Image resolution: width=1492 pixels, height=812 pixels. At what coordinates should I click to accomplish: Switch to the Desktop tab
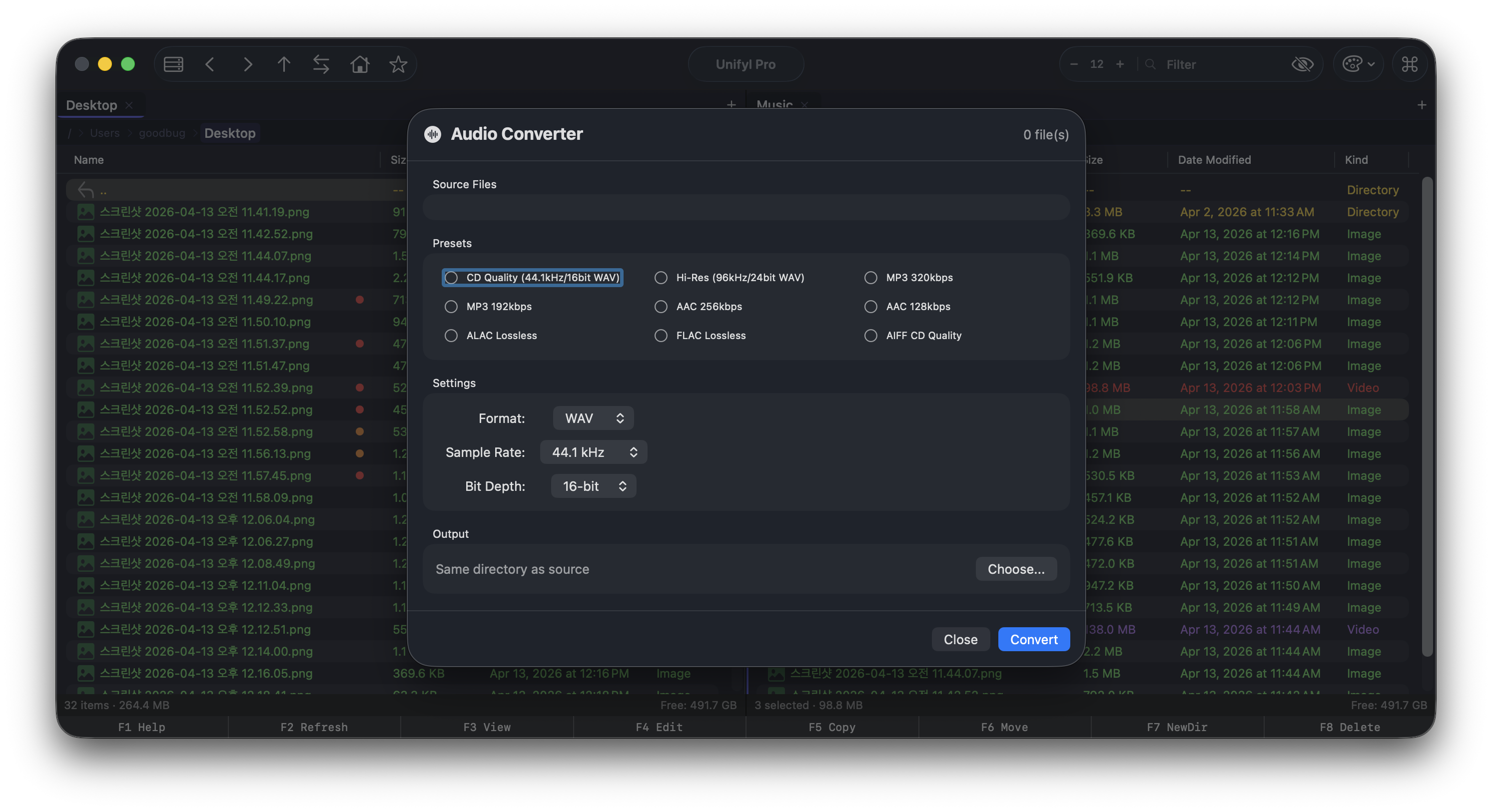coord(91,105)
